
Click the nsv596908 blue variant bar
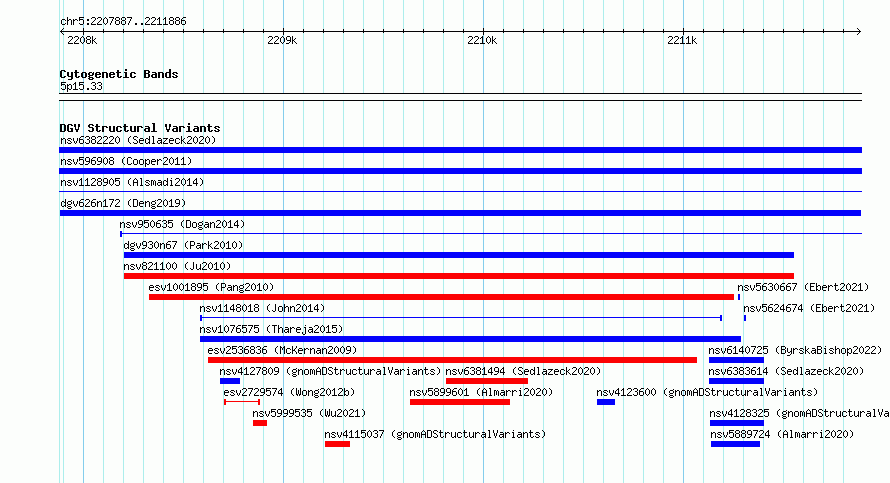460,171
